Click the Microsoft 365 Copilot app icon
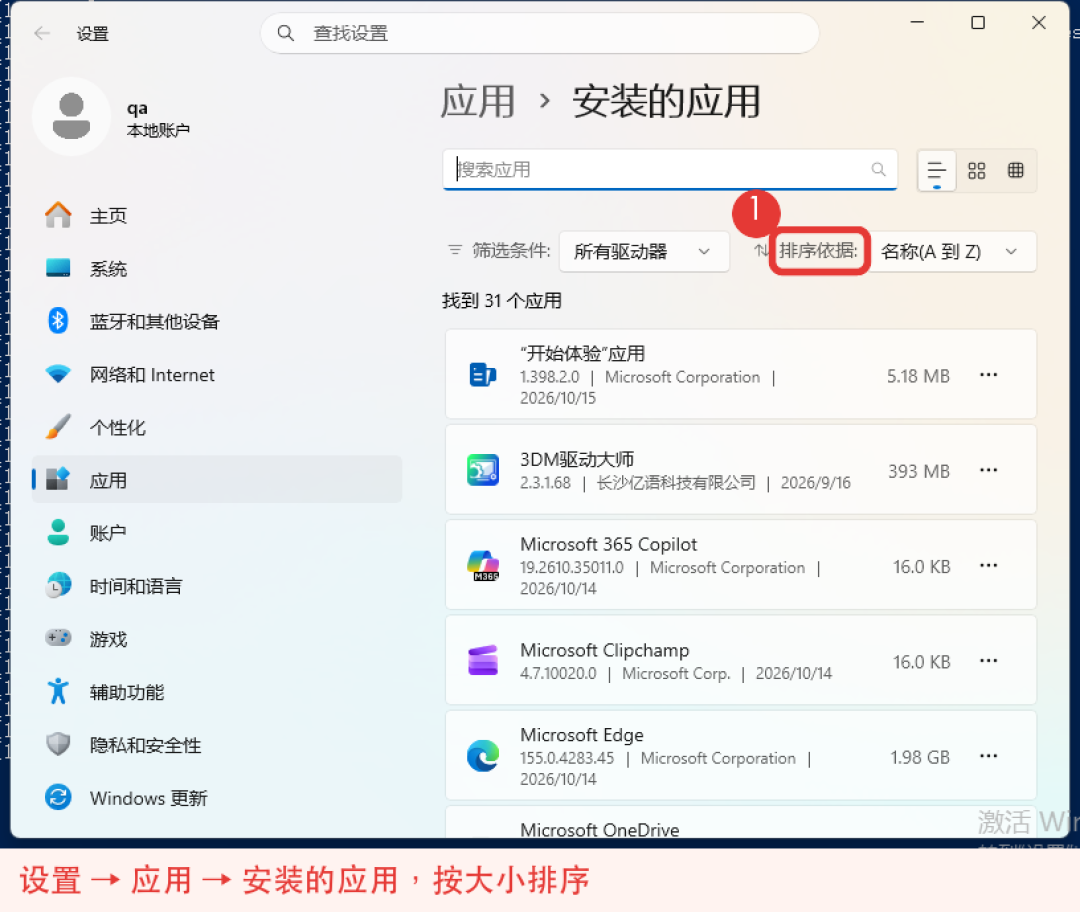Viewport: 1080px width, 912px height. click(483, 566)
